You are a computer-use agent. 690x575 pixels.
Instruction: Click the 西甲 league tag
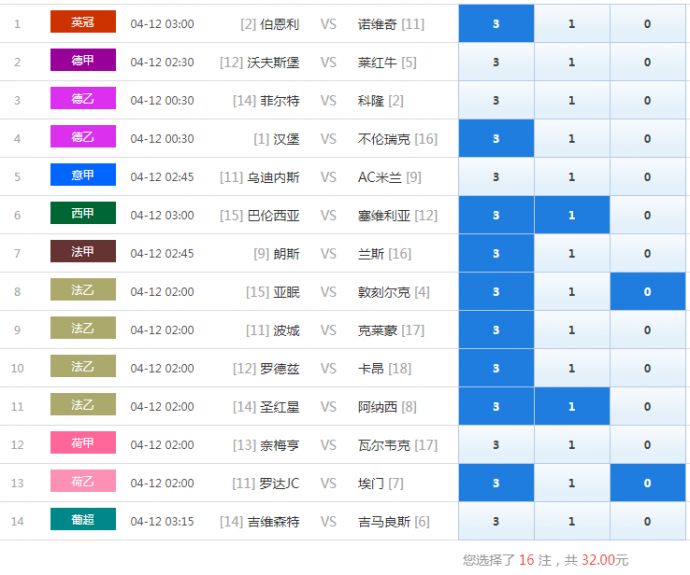coord(83,213)
